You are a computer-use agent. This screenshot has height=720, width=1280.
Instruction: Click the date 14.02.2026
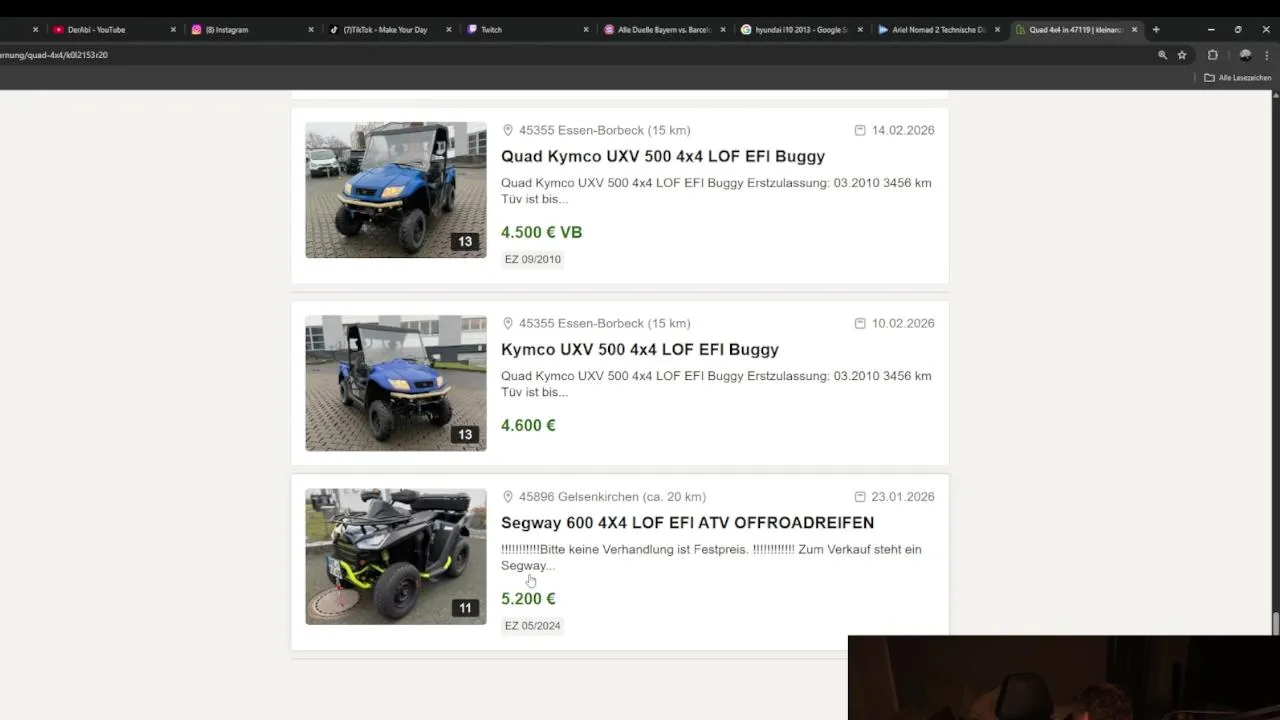pyautogui.click(x=903, y=130)
